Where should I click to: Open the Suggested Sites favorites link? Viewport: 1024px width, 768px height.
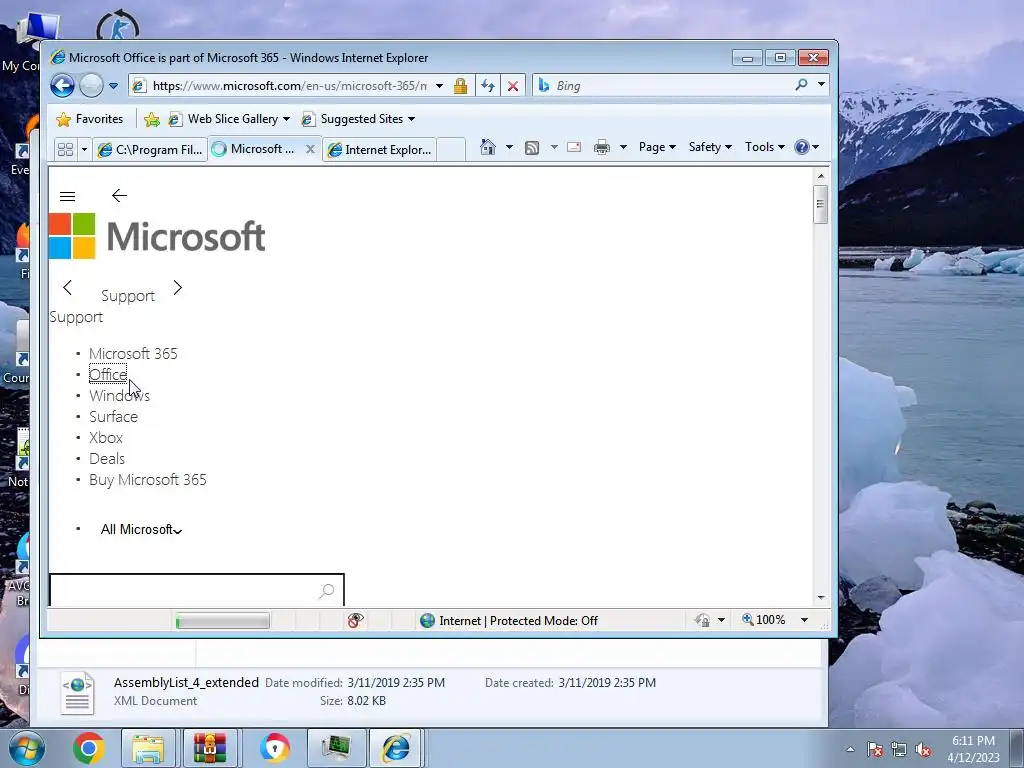pyautogui.click(x=359, y=119)
